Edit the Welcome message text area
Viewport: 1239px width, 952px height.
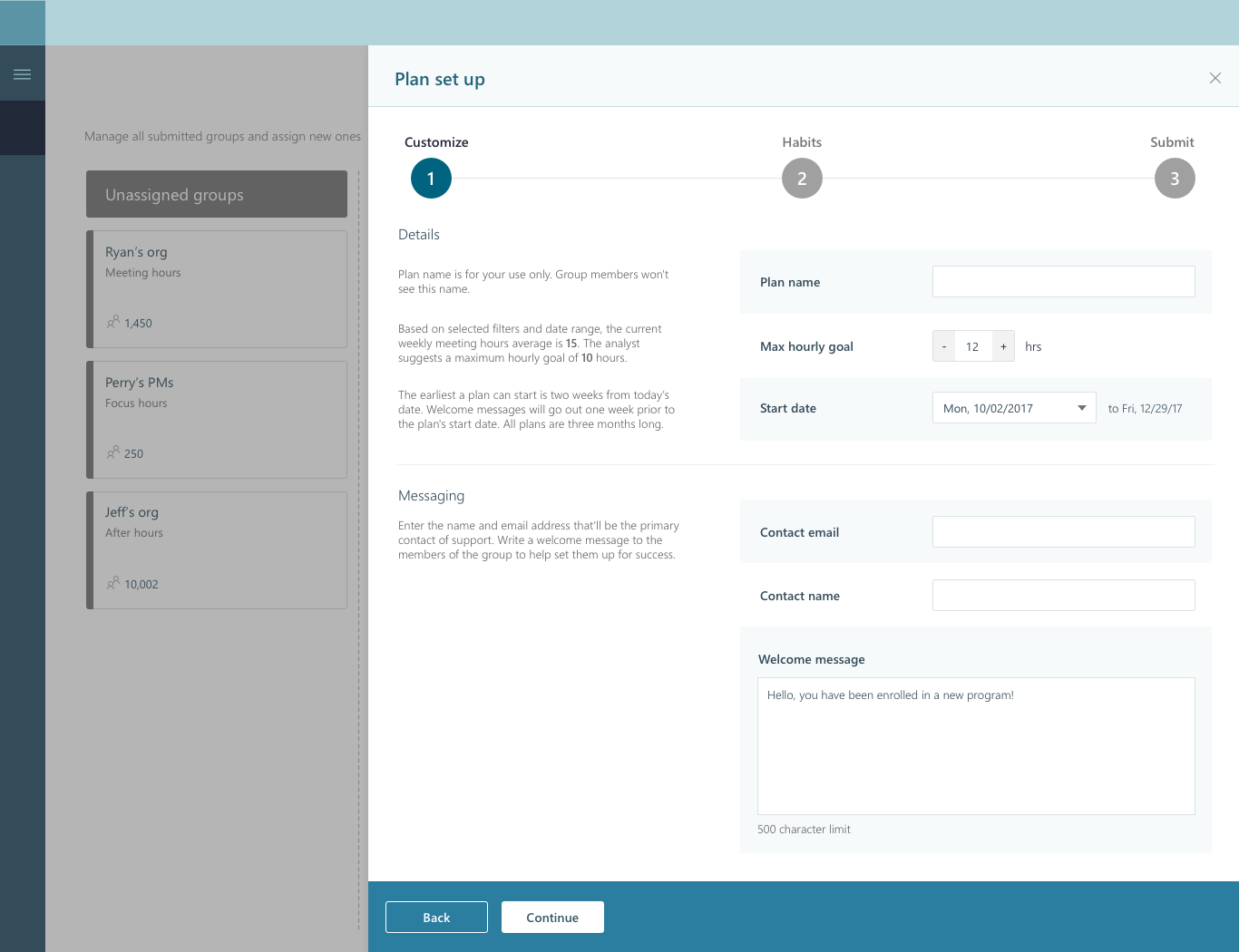976,745
